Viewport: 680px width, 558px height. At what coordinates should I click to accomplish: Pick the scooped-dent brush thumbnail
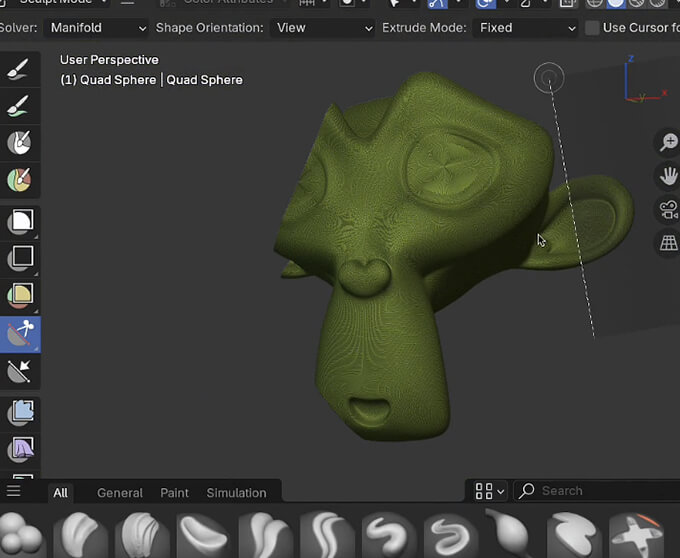(x=204, y=535)
